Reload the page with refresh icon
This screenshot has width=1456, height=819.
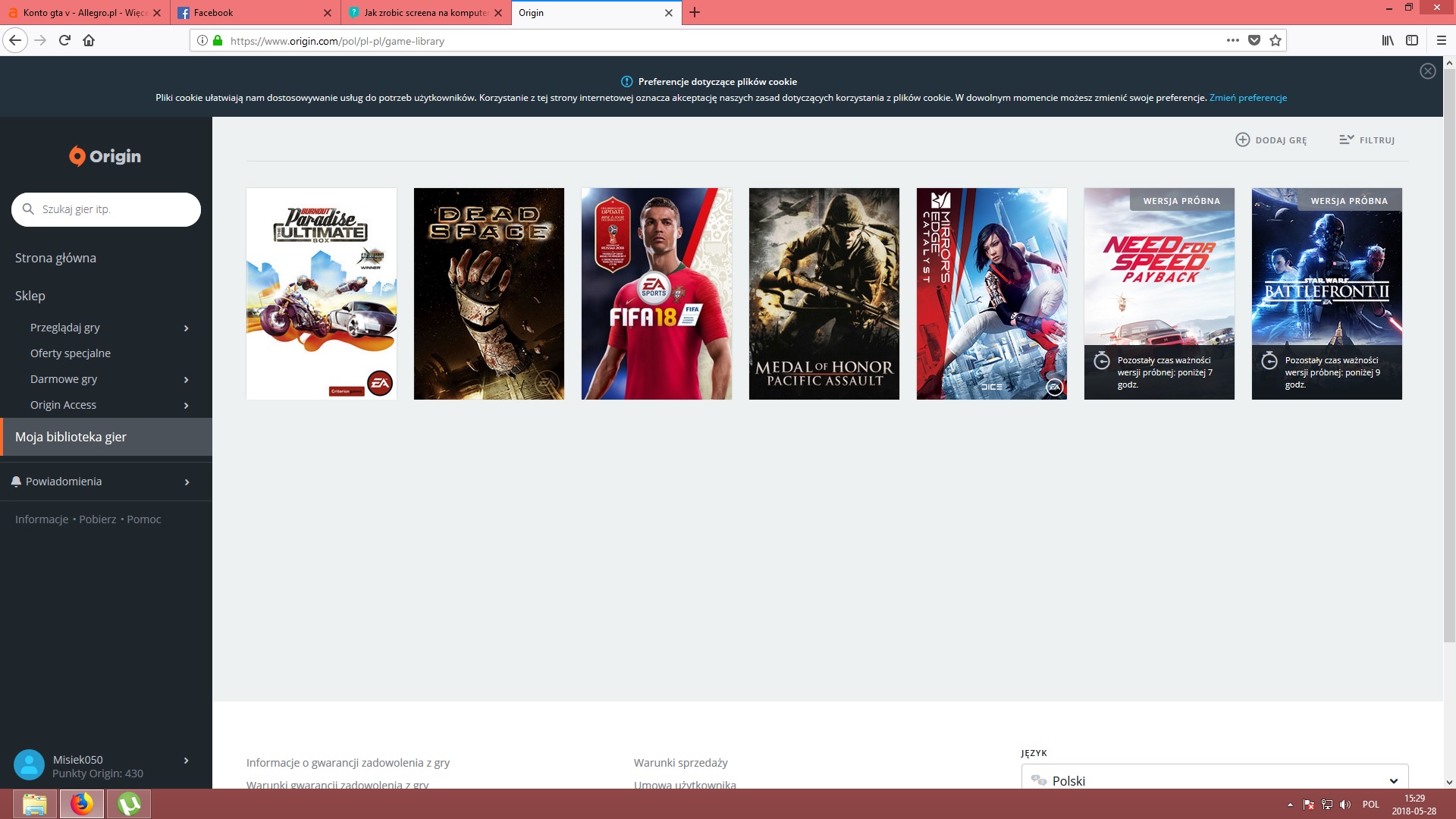pos(65,40)
